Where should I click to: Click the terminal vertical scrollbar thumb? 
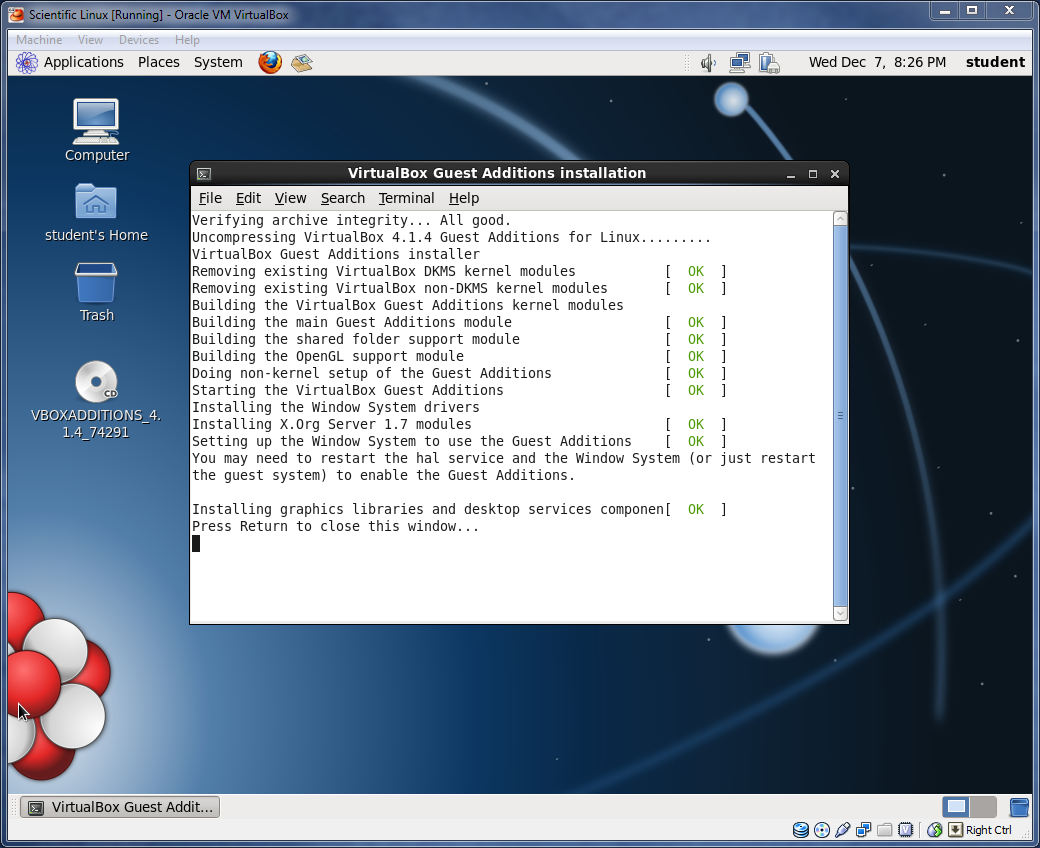point(840,416)
